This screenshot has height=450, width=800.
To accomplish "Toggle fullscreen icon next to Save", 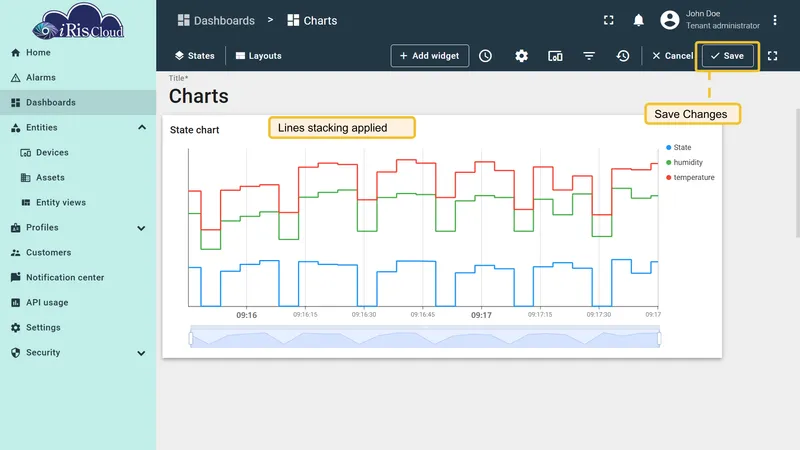I will coord(772,56).
